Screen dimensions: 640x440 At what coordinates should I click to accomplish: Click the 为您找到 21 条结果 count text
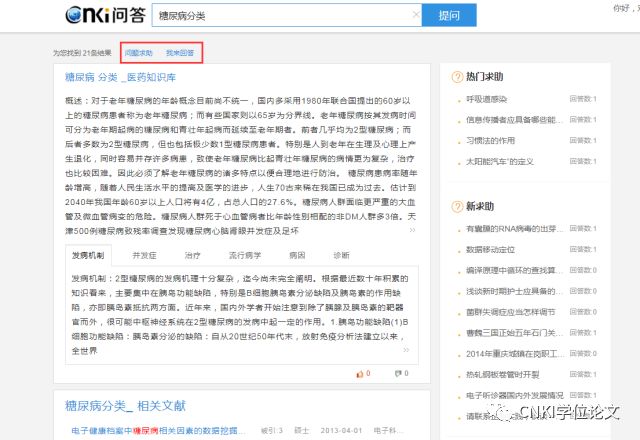pos(82,53)
